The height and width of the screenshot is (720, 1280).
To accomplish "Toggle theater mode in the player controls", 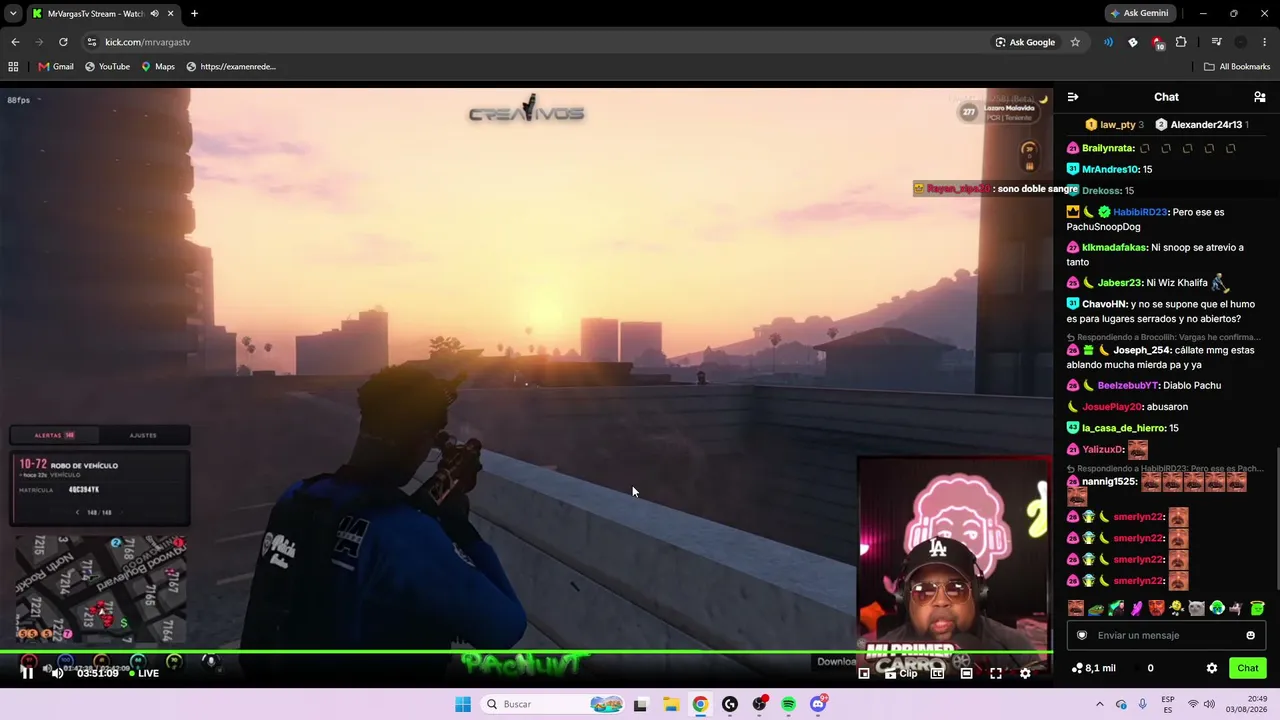I will point(966,673).
